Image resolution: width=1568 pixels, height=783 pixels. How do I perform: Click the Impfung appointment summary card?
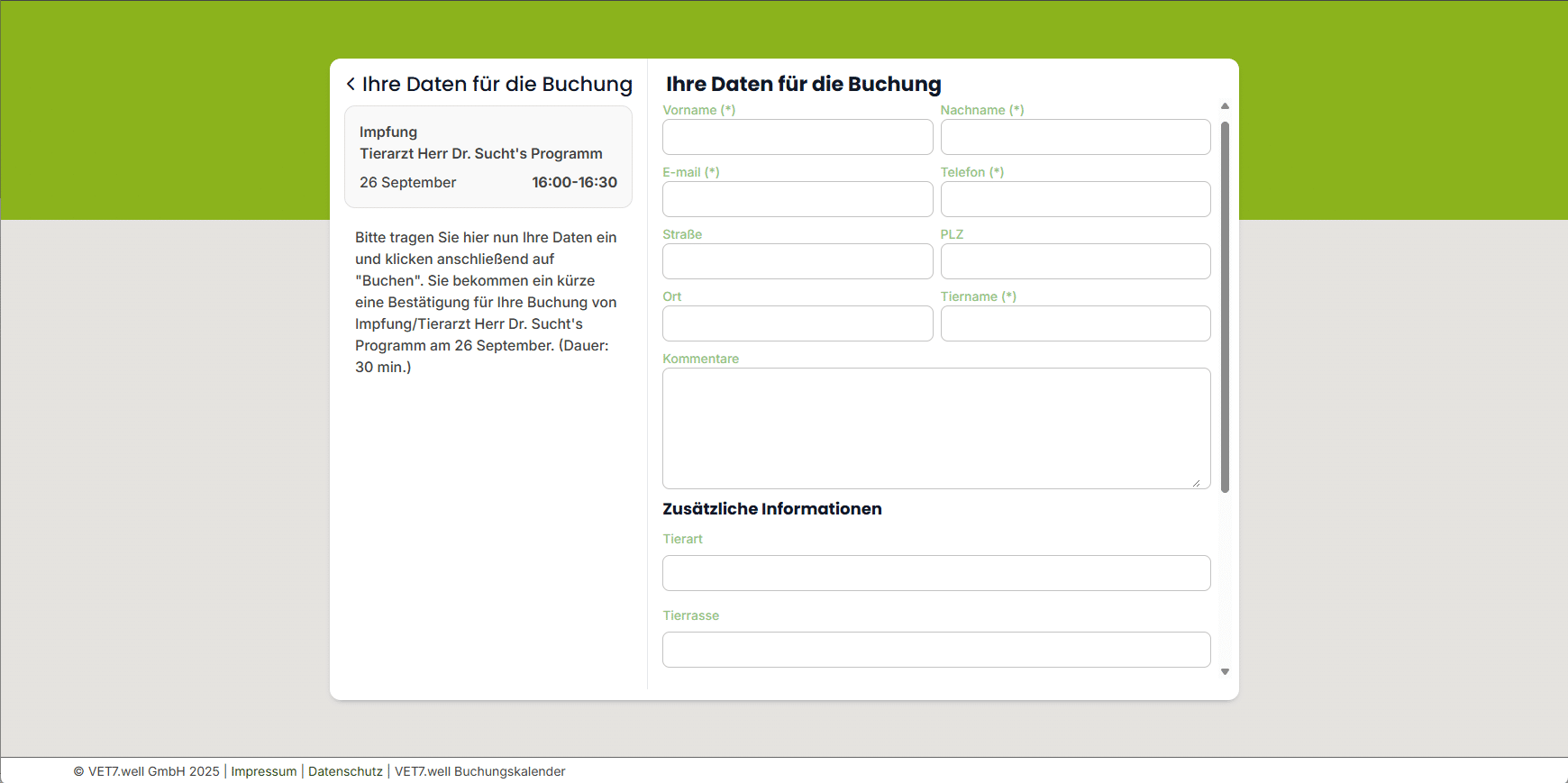488,157
